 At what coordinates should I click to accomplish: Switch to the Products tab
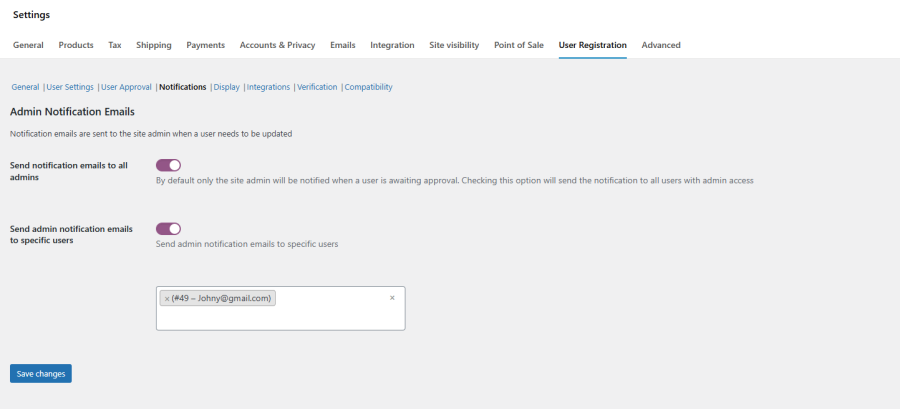tap(76, 45)
